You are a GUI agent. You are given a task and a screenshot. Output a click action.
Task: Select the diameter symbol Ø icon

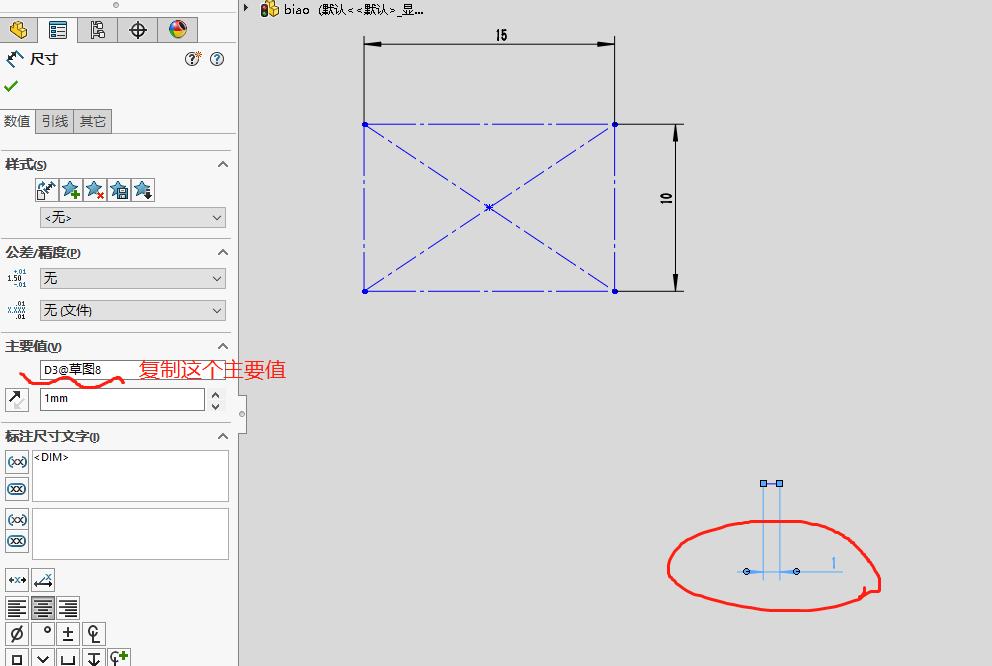[x=17, y=634]
